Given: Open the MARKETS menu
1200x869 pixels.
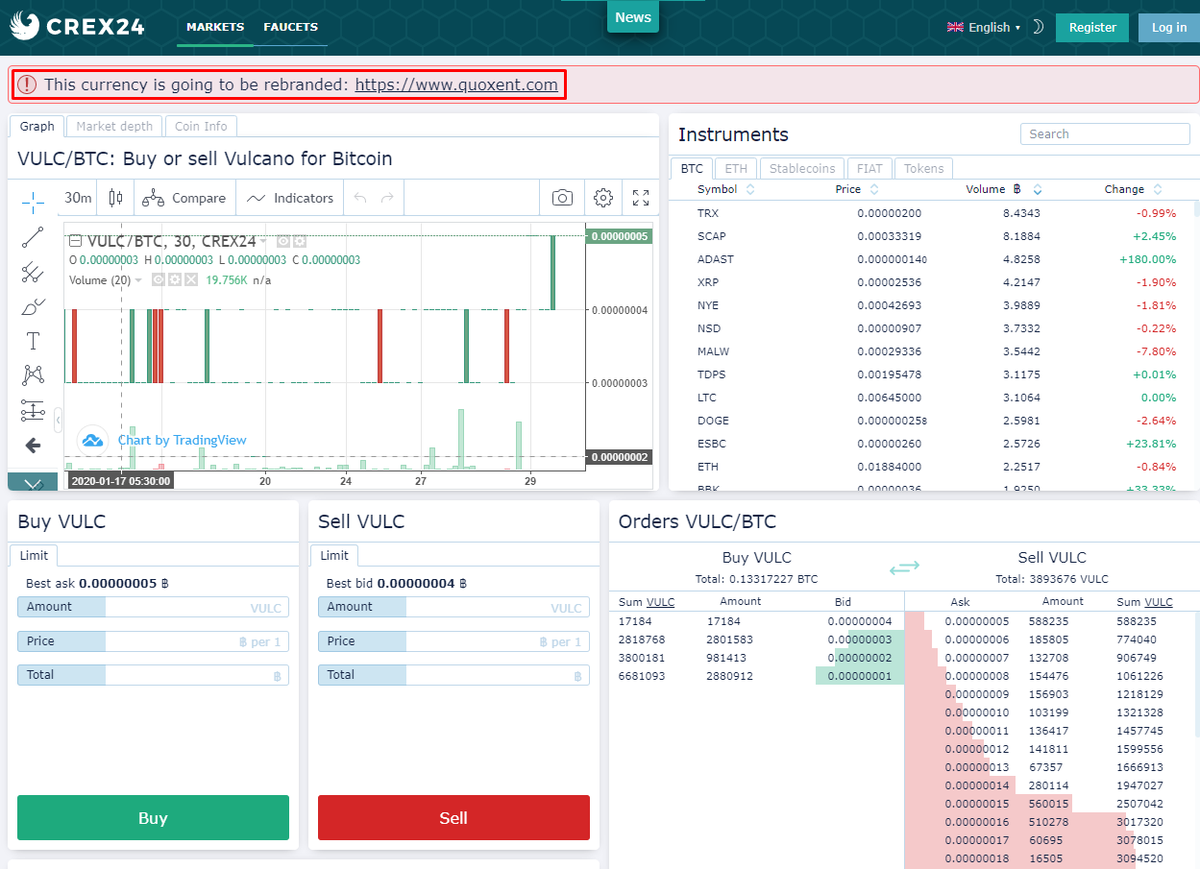Looking at the screenshot, I should (x=215, y=27).
